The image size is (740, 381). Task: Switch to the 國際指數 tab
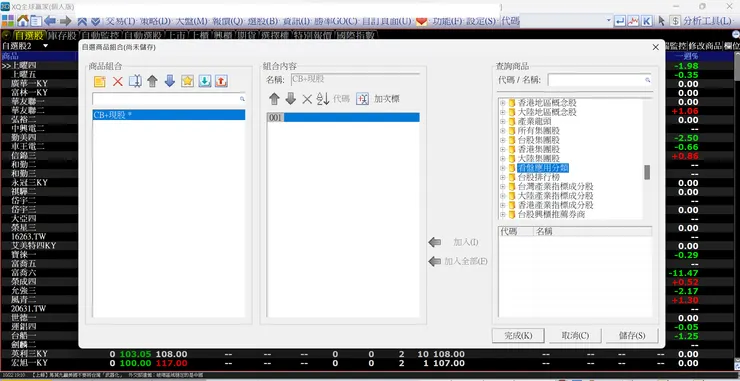[355, 35]
